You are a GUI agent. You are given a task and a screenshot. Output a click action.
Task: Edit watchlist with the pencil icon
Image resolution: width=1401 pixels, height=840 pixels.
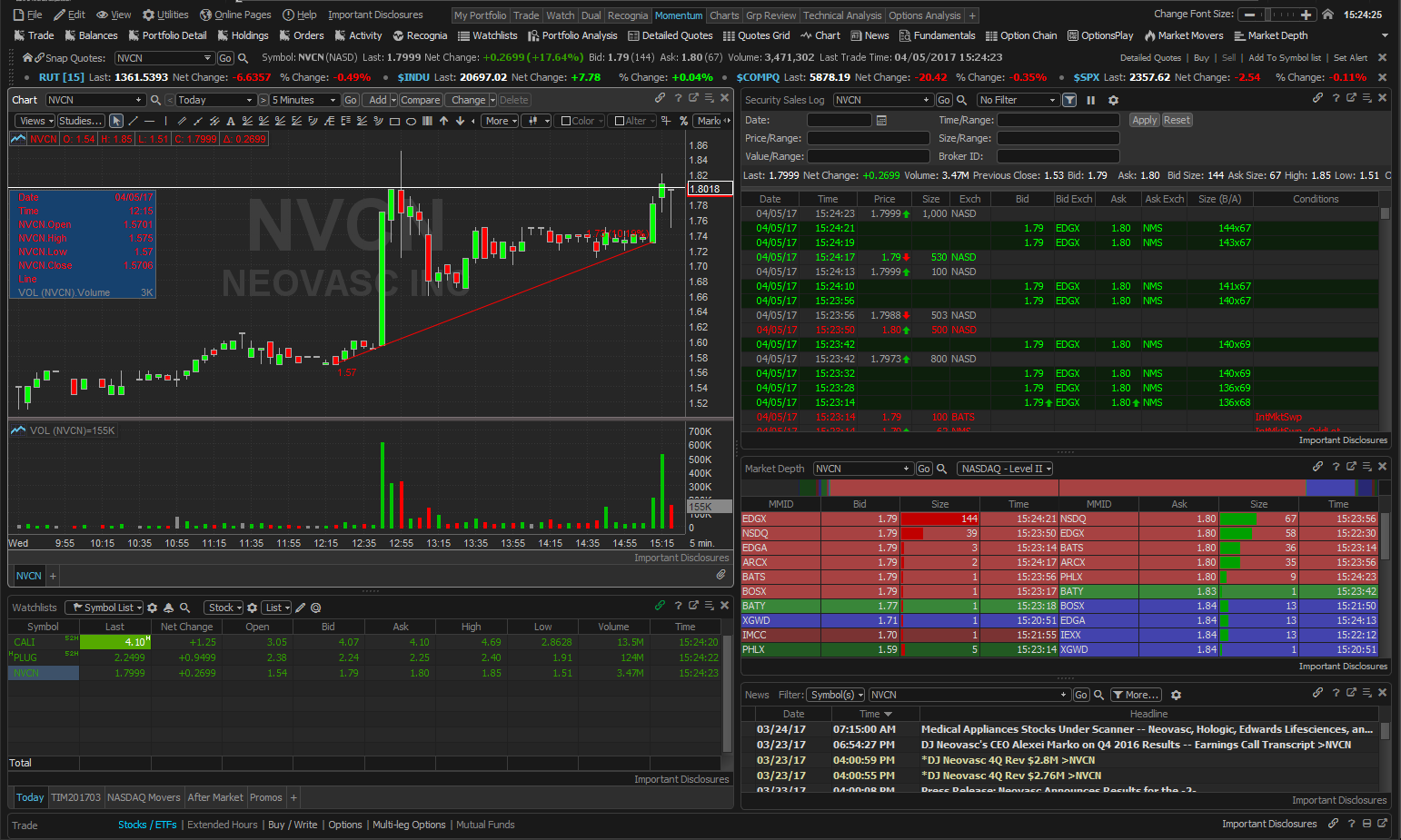[301, 608]
